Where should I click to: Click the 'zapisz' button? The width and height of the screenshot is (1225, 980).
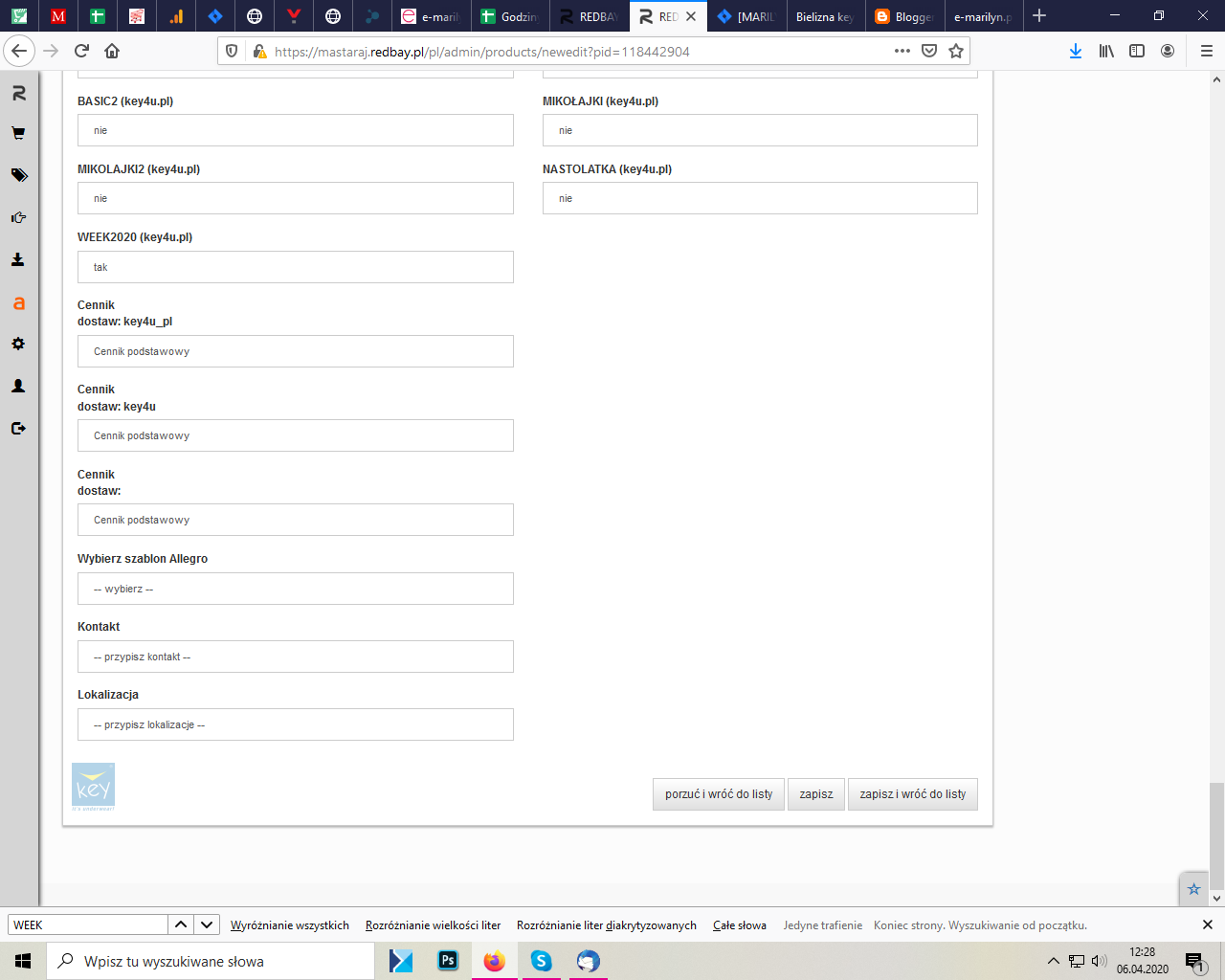tap(815, 794)
